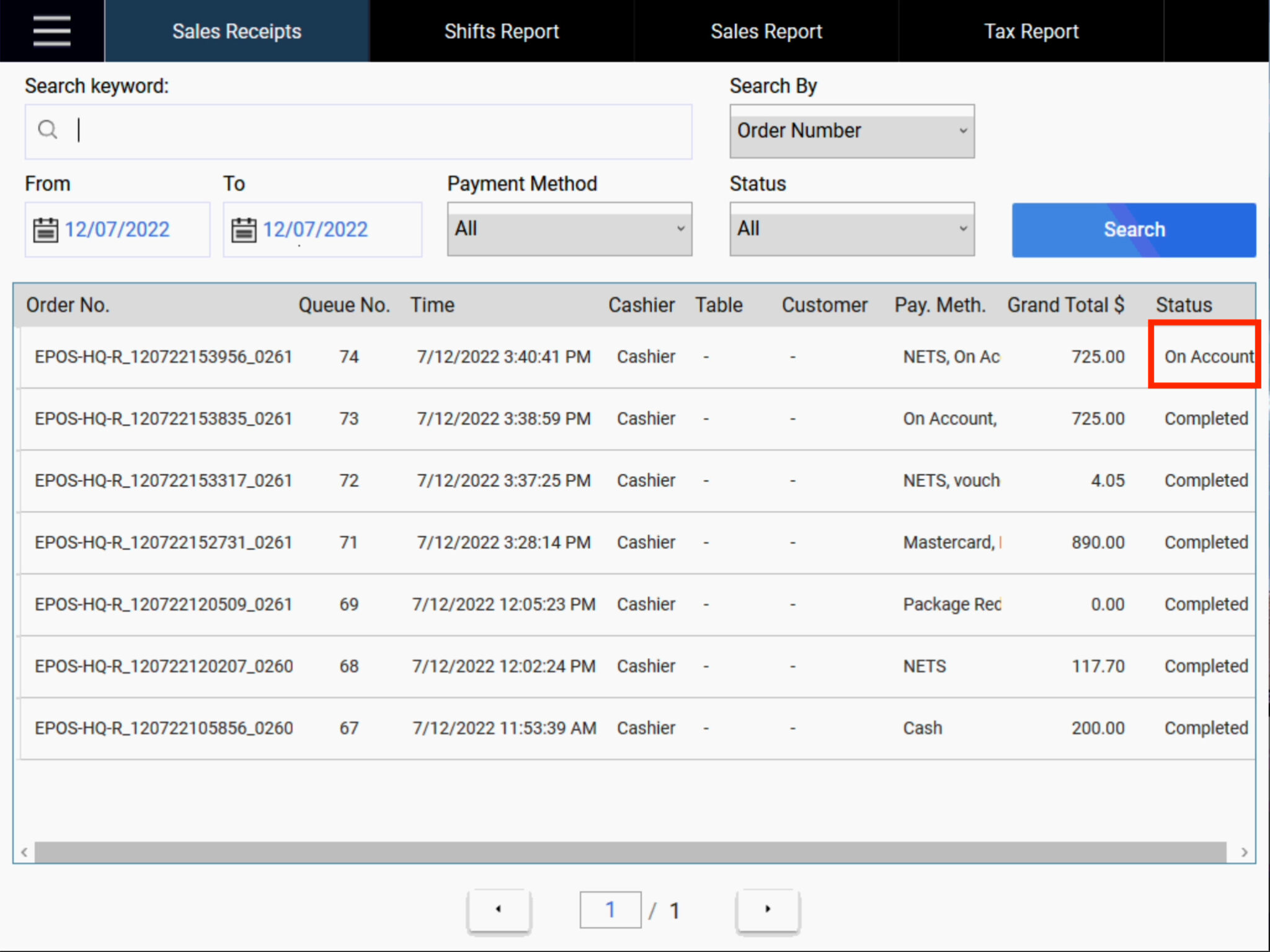Select the Sales Report tab
This screenshot has height=952, width=1270.
(766, 31)
